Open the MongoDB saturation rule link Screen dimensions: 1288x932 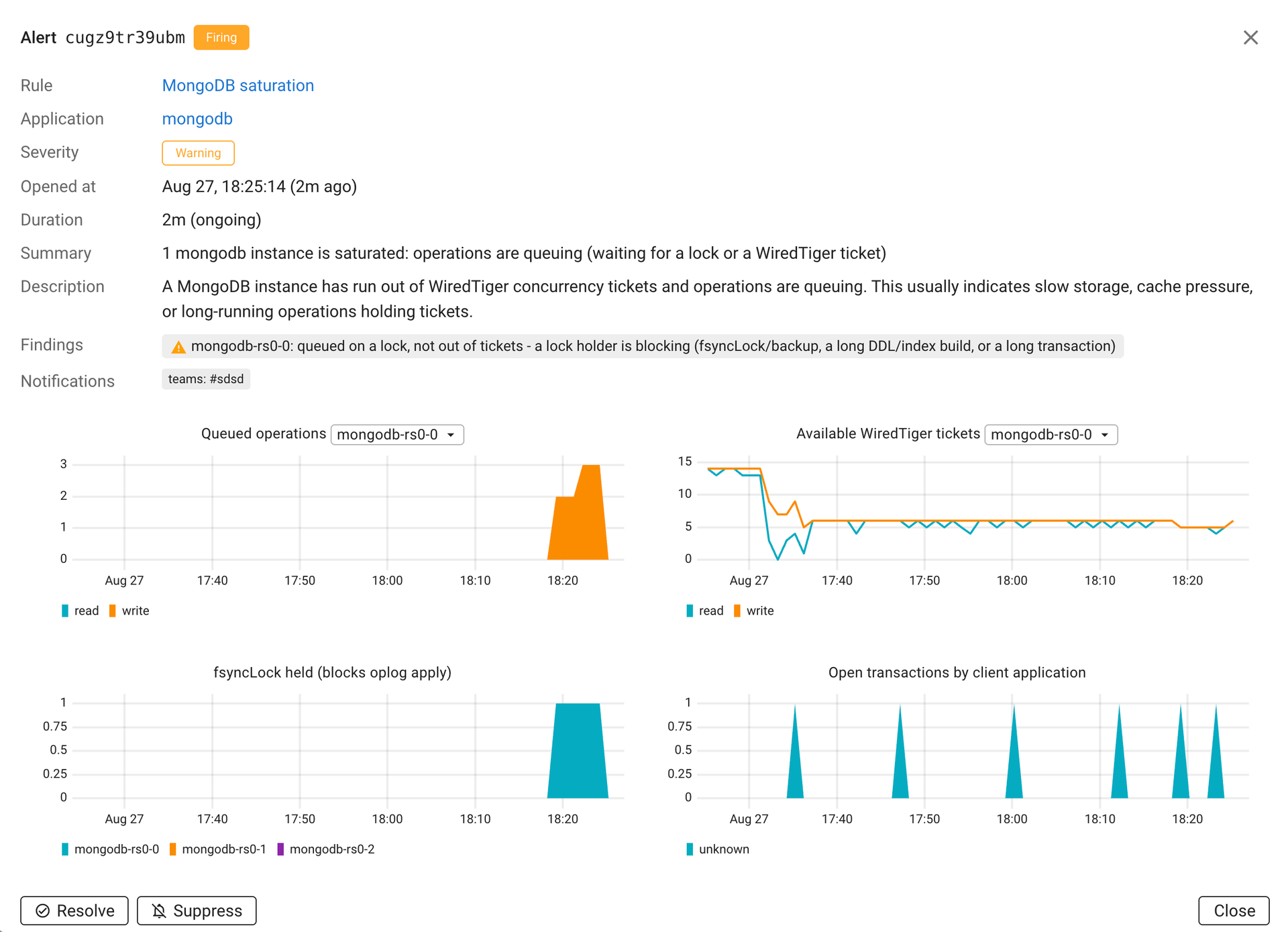point(238,85)
